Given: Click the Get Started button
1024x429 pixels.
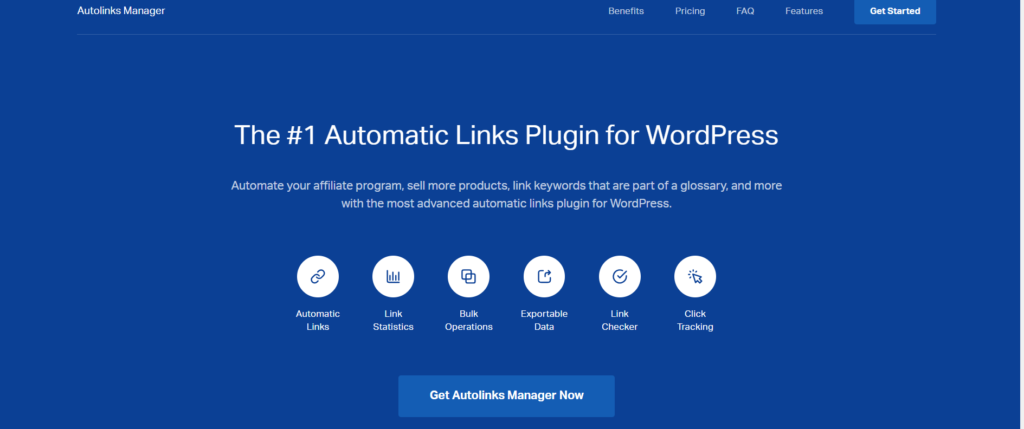Looking at the screenshot, I should click(x=895, y=11).
